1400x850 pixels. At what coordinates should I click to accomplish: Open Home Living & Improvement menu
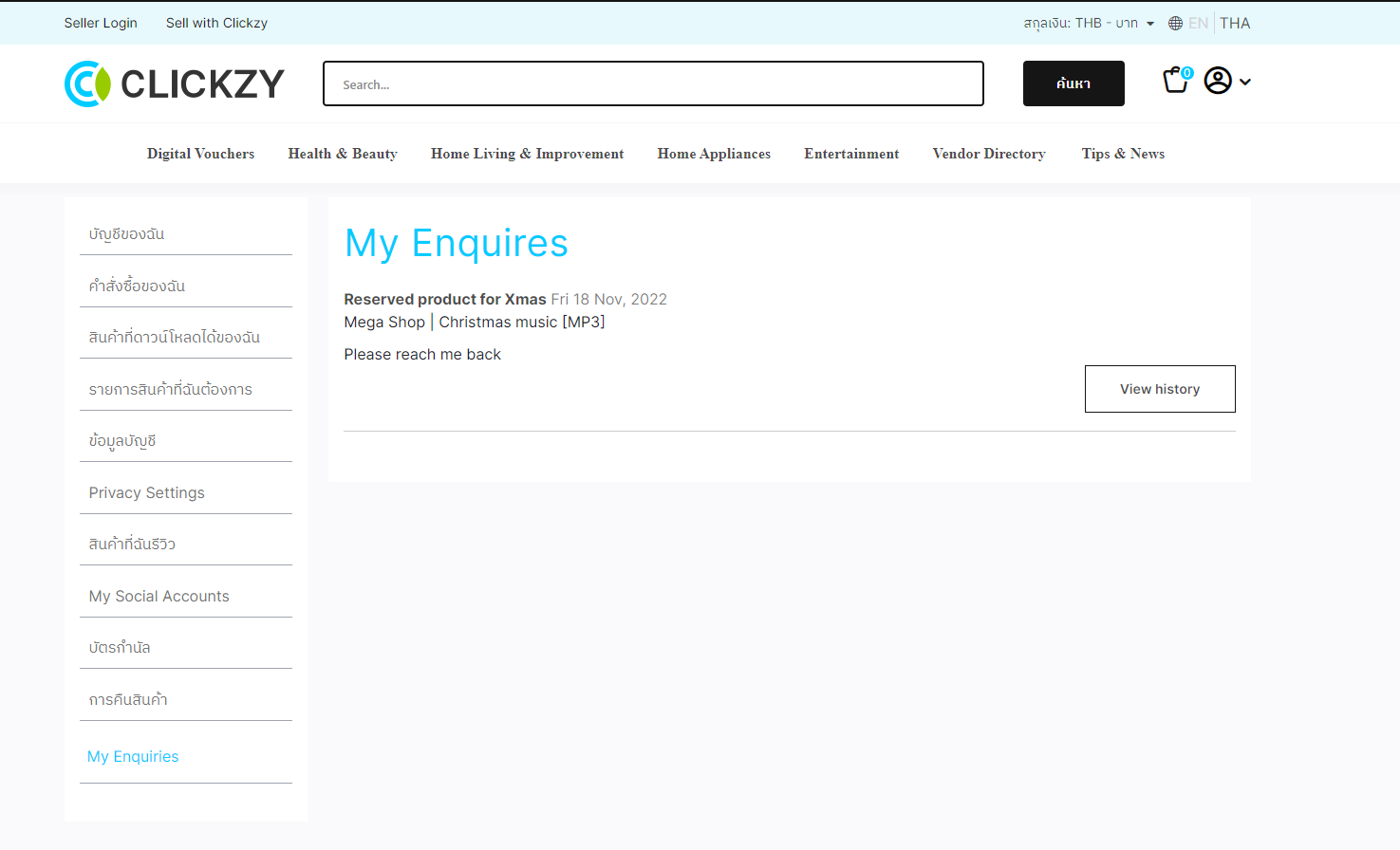coord(527,154)
